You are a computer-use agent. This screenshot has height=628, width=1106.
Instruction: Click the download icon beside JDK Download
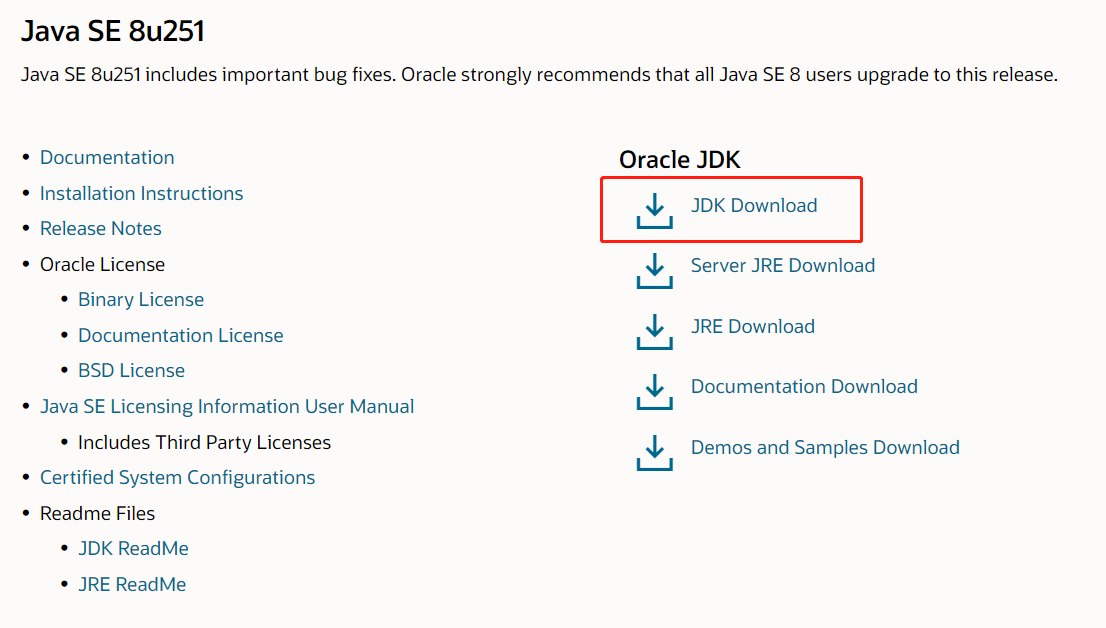click(x=655, y=210)
